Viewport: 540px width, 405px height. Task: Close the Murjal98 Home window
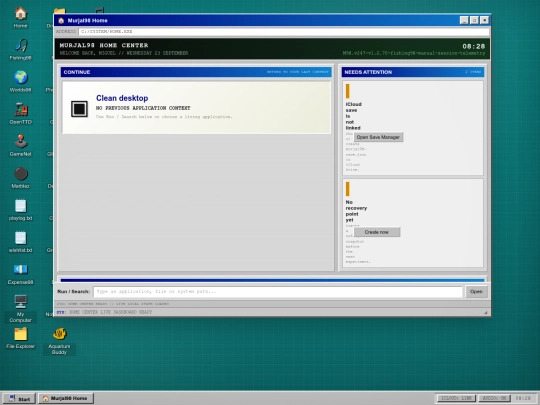pyautogui.click(x=484, y=20)
